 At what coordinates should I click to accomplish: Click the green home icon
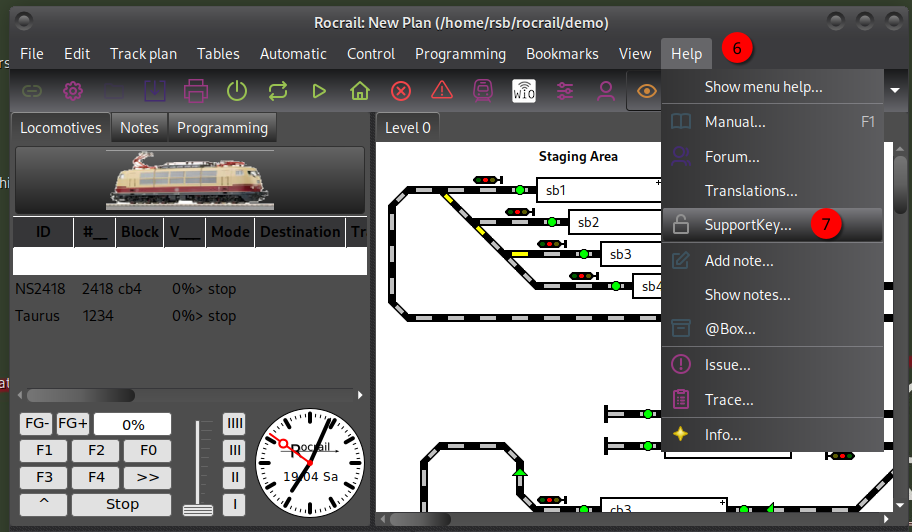[x=360, y=92]
